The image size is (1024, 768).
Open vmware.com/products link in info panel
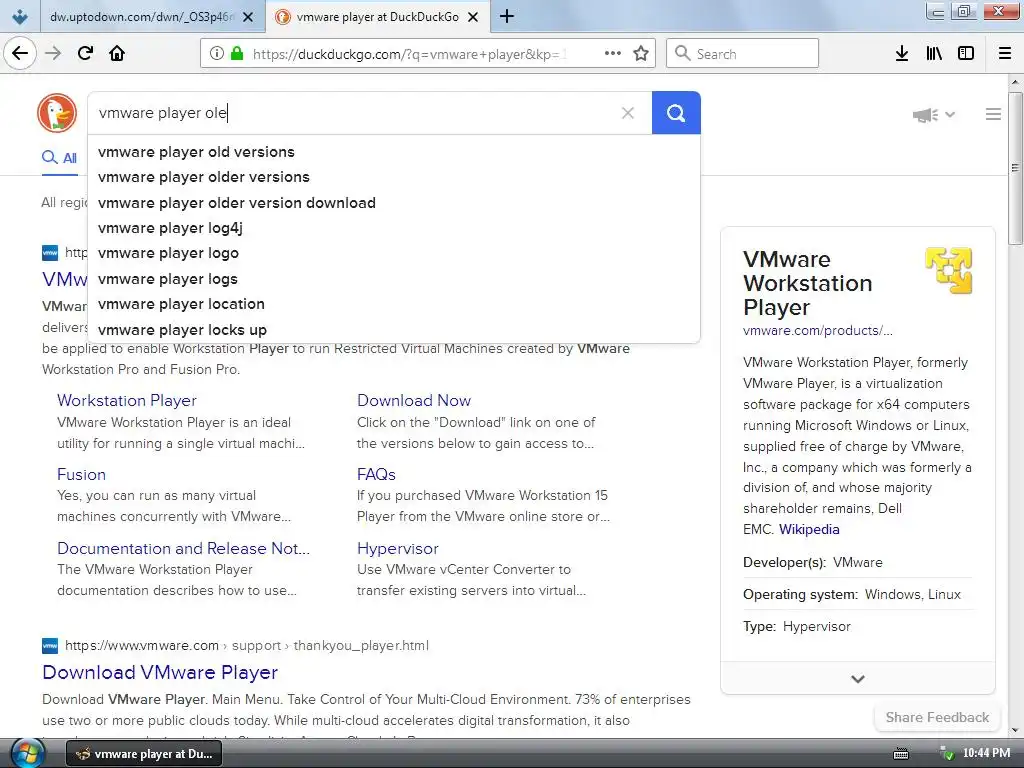[x=818, y=330]
